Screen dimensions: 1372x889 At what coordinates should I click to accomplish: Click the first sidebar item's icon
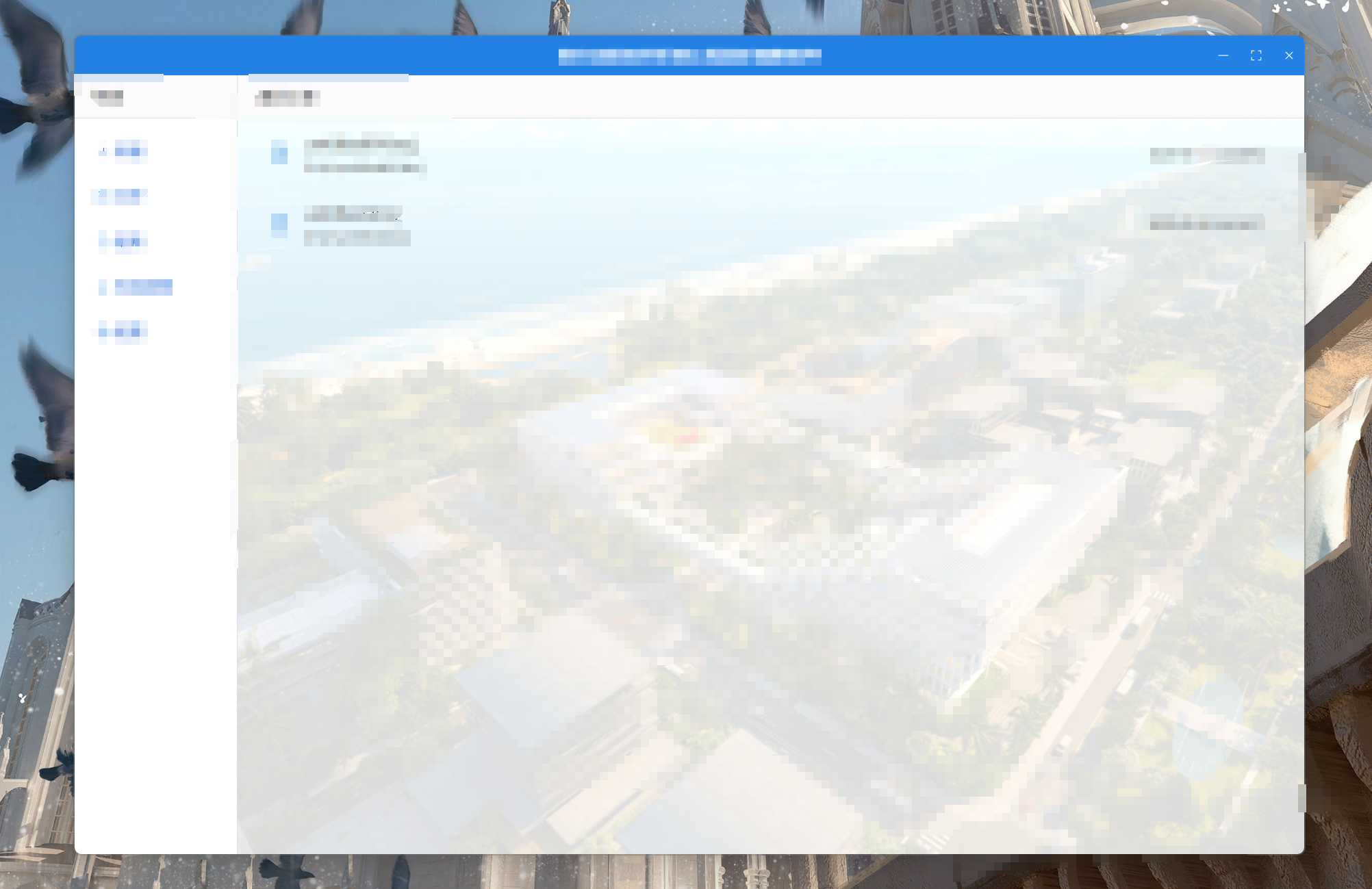click(103, 151)
